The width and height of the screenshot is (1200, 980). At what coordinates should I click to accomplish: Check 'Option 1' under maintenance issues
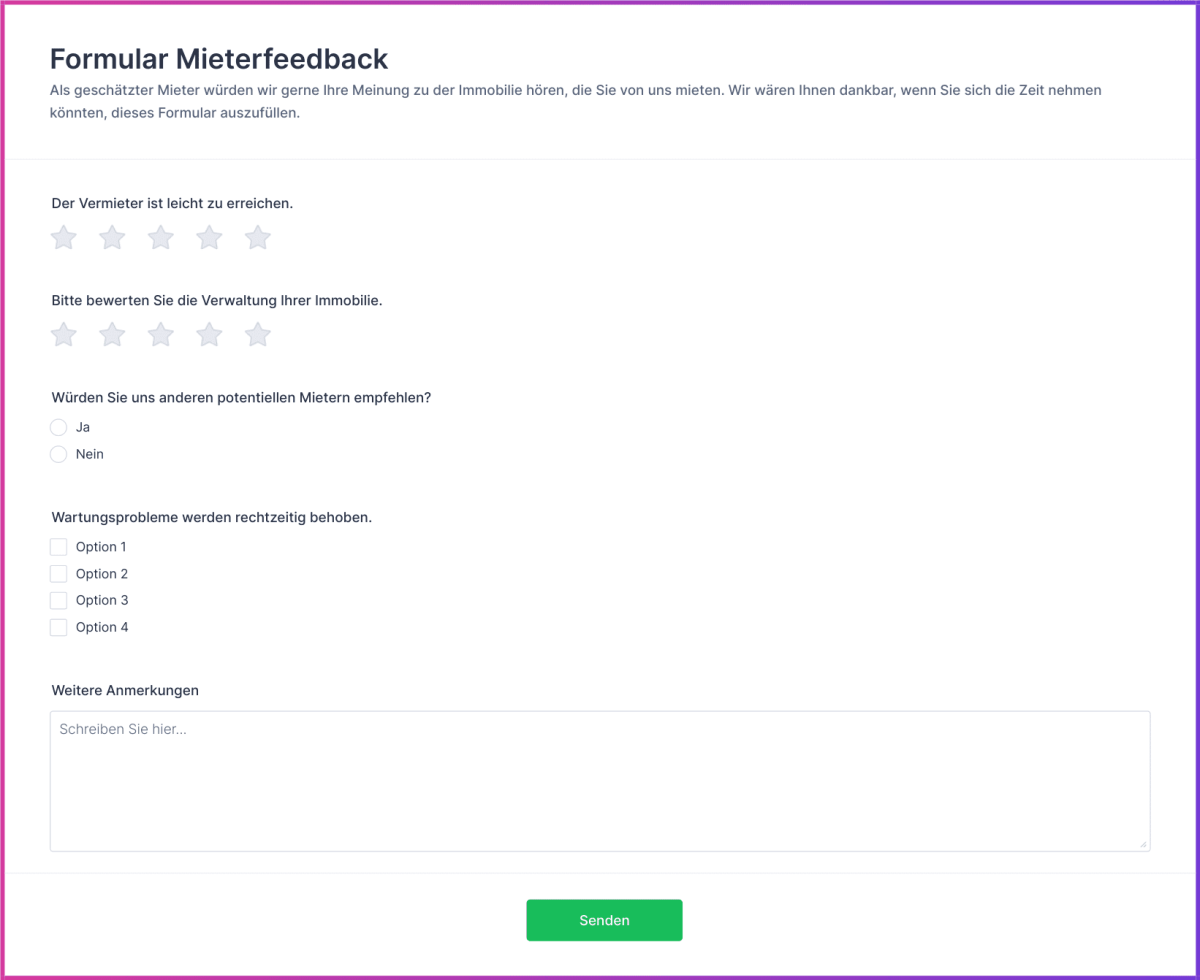58,547
